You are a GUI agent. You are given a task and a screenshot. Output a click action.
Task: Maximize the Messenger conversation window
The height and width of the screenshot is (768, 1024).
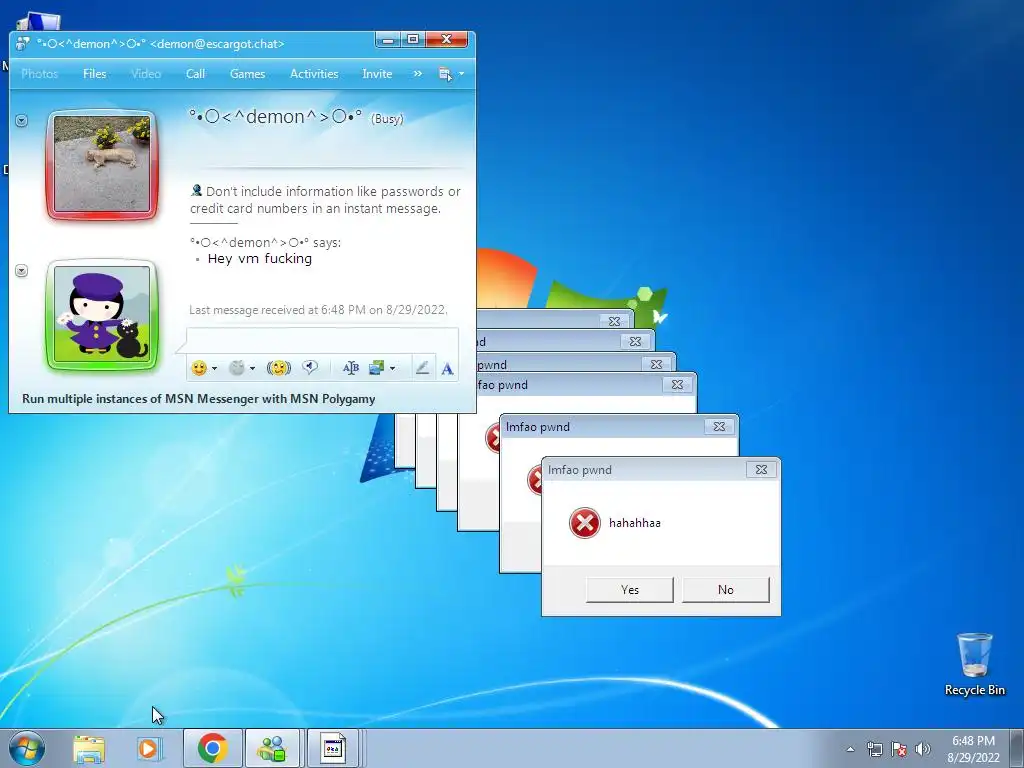click(x=413, y=40)
